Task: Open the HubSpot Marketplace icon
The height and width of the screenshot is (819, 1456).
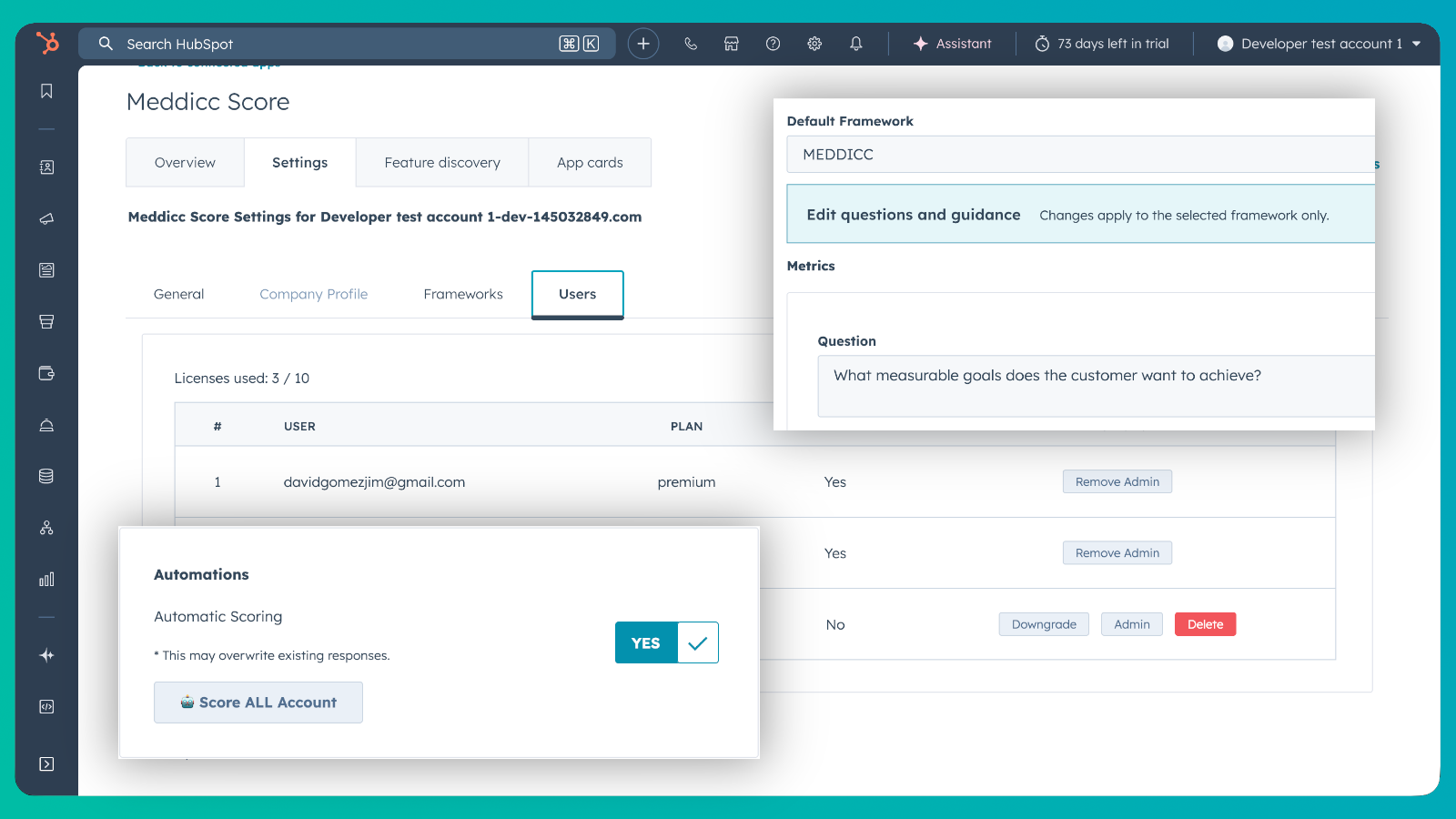Action: (x=731, y=43)
